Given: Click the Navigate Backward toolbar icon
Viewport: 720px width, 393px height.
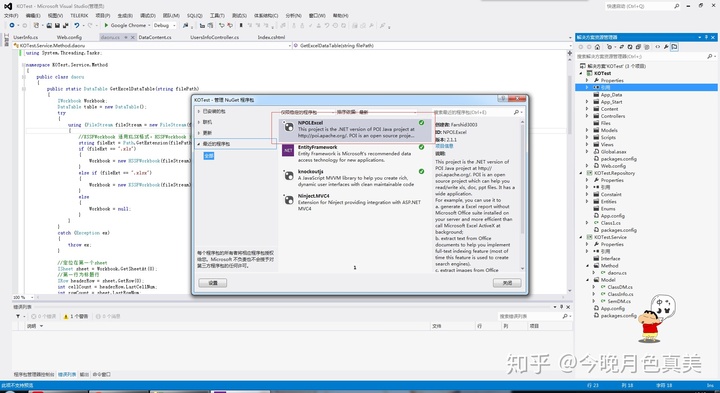Looking at the screenshot, I should pos(12,26).
